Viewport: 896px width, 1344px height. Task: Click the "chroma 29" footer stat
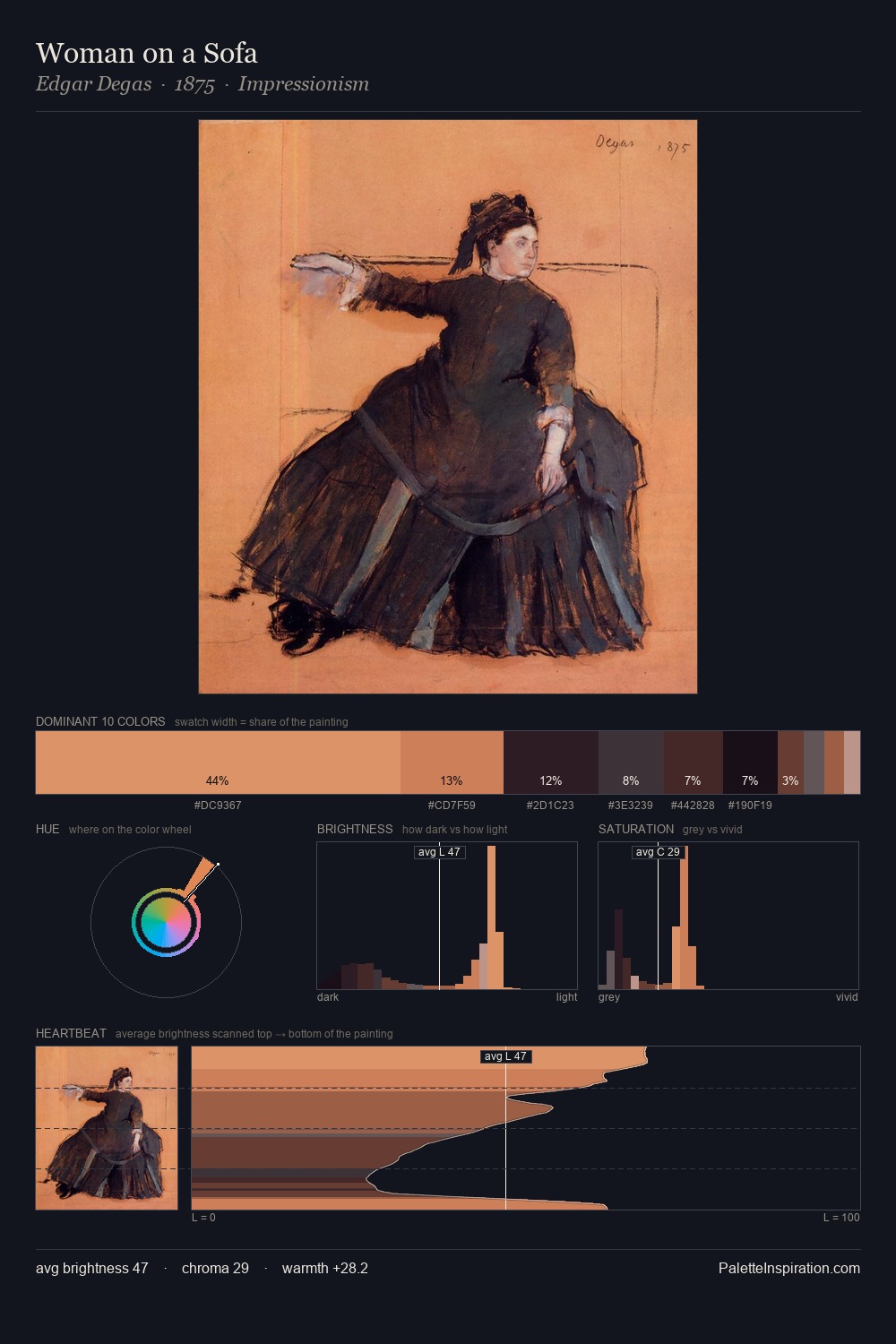[x=215, y=1269]
